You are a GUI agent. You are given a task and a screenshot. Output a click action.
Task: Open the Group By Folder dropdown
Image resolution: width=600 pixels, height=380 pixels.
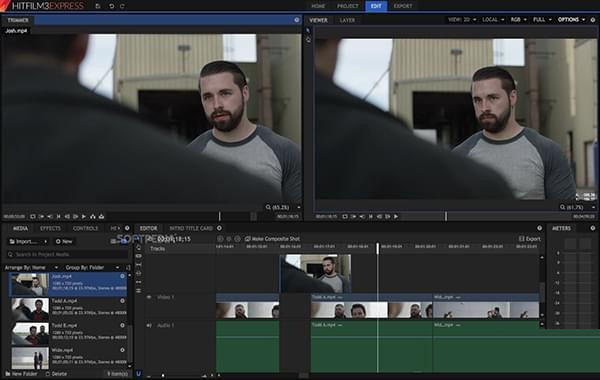pos(92,267)
